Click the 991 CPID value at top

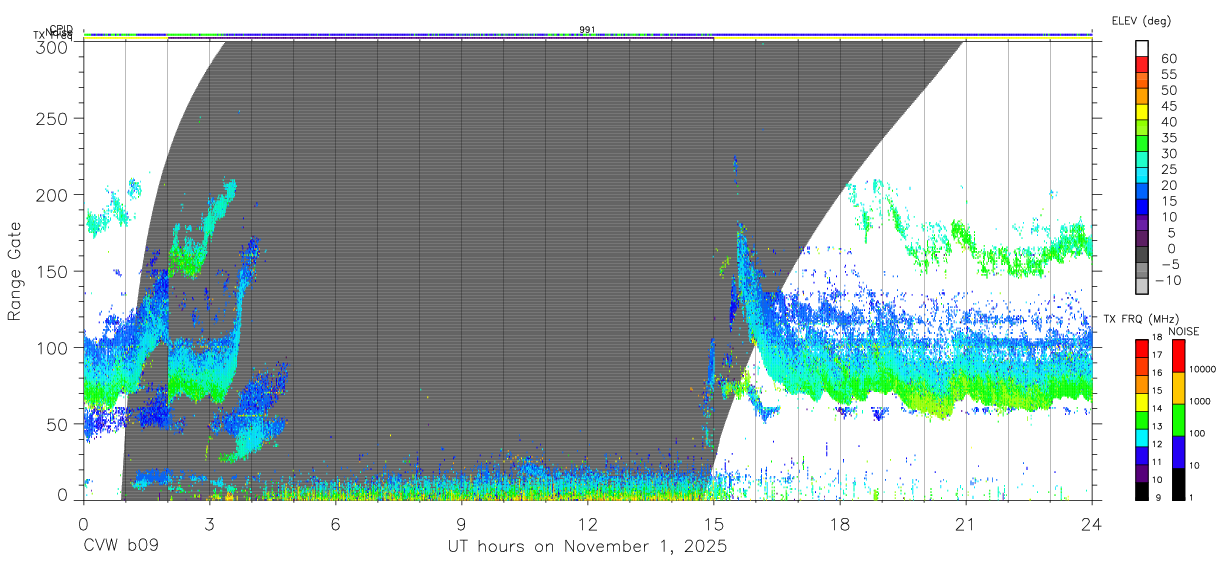click(587, 29)
